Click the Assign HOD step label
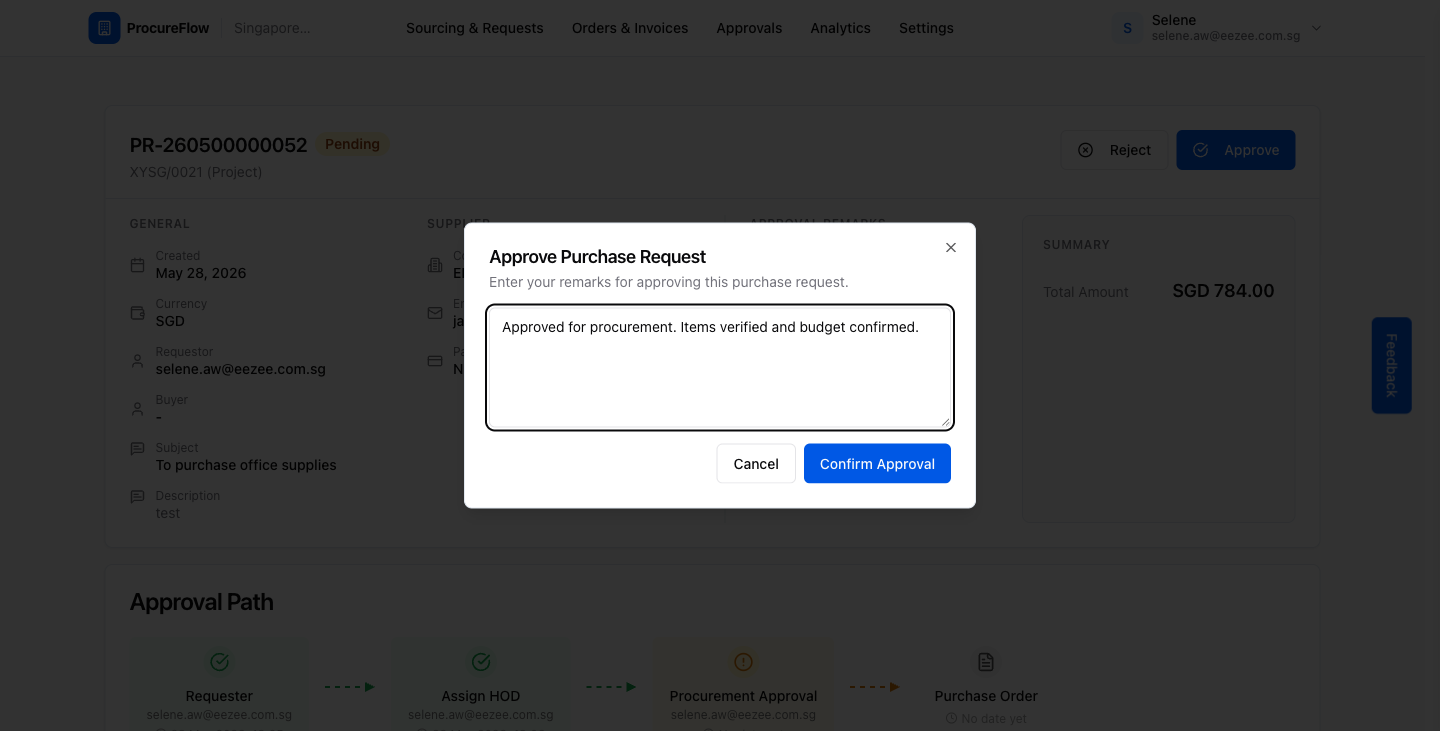 (x=481, y=696)
